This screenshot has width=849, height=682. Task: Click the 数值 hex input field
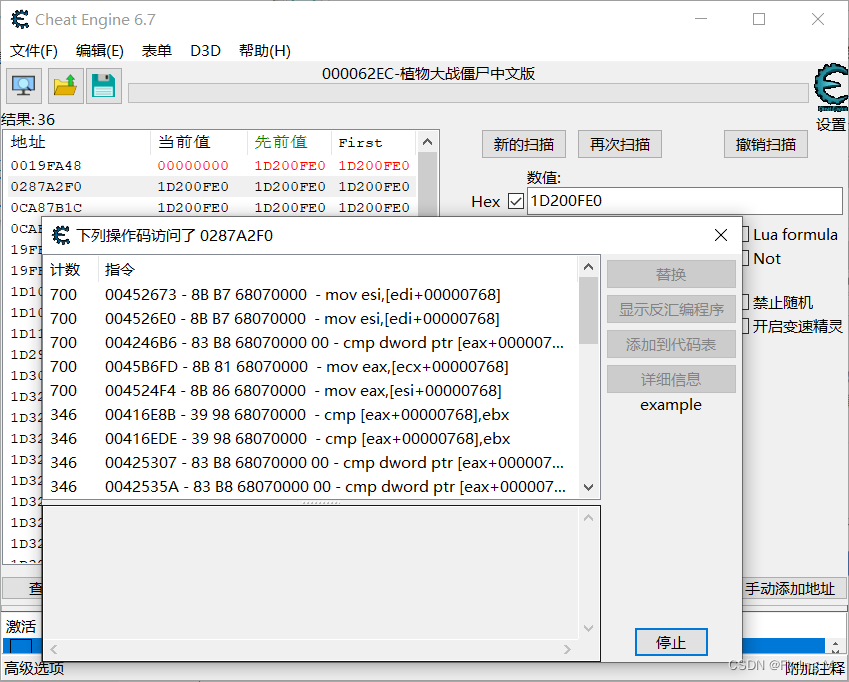684,201
